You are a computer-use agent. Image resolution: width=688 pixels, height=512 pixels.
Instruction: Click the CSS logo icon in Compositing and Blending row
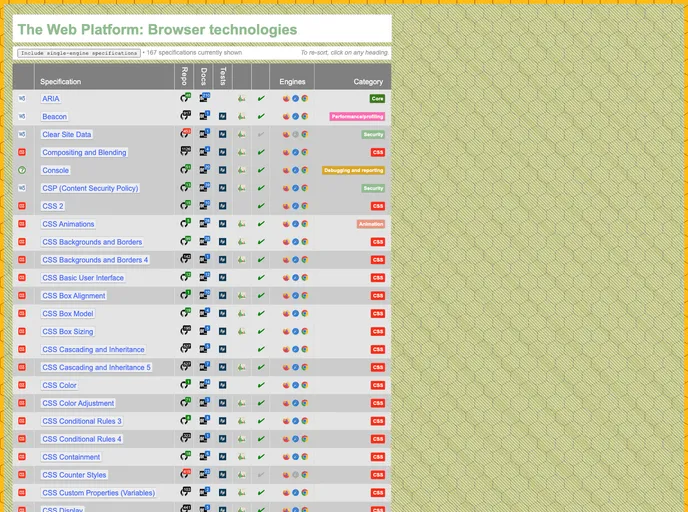point(22,152)
